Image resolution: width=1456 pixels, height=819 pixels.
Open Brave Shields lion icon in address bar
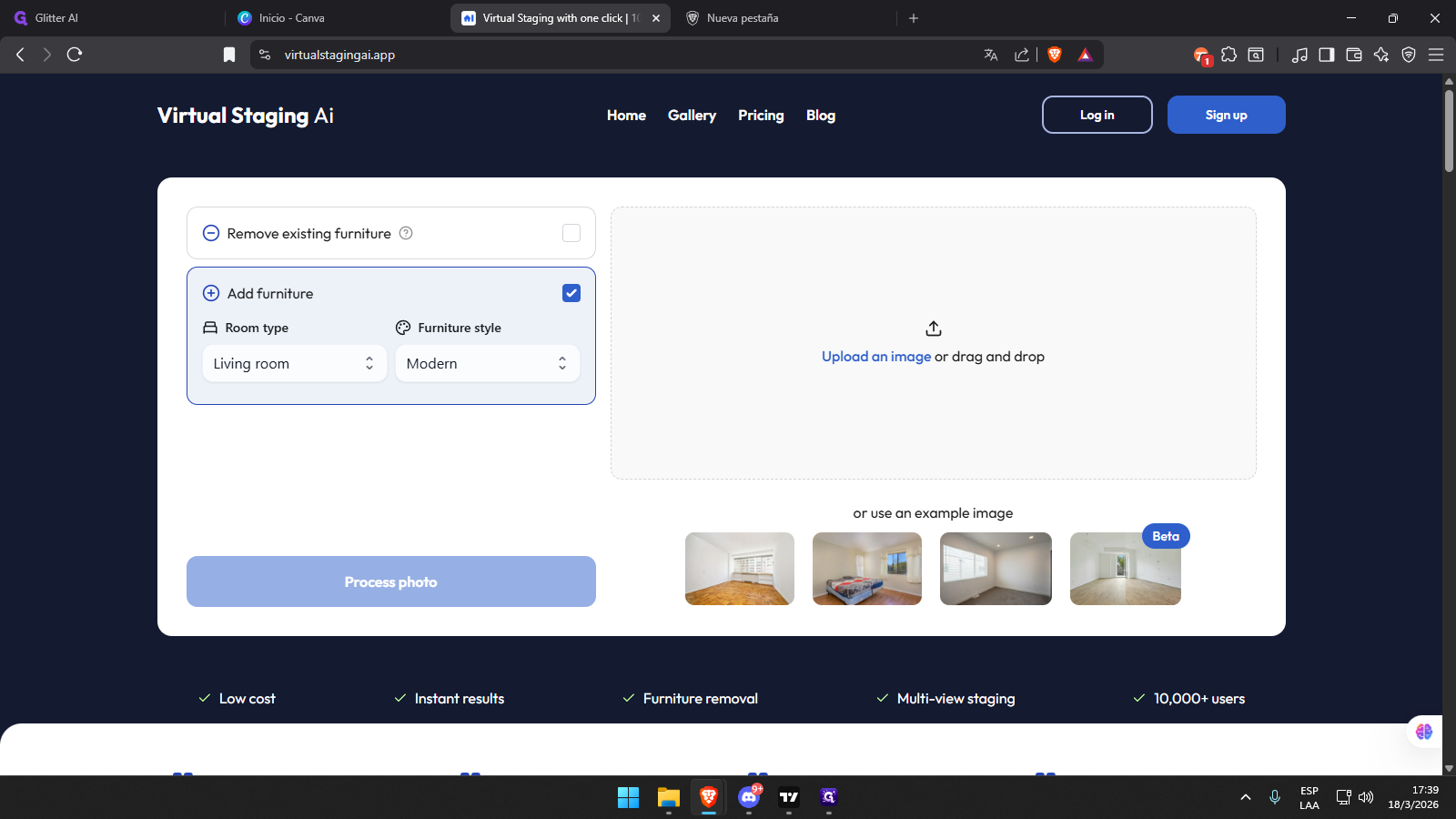pos(1055,55)
